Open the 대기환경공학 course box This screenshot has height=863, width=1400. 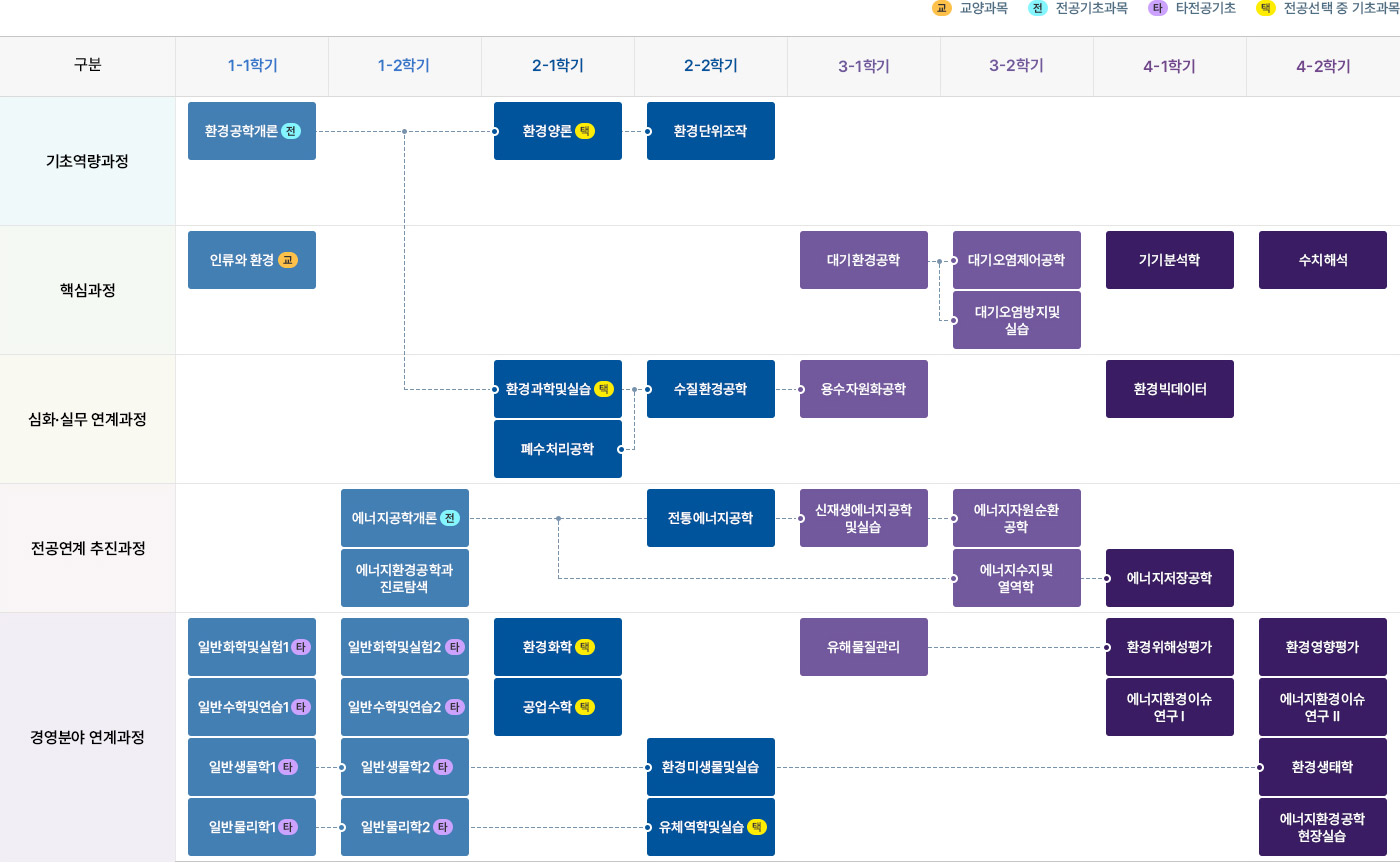click(x=864, y=260)
